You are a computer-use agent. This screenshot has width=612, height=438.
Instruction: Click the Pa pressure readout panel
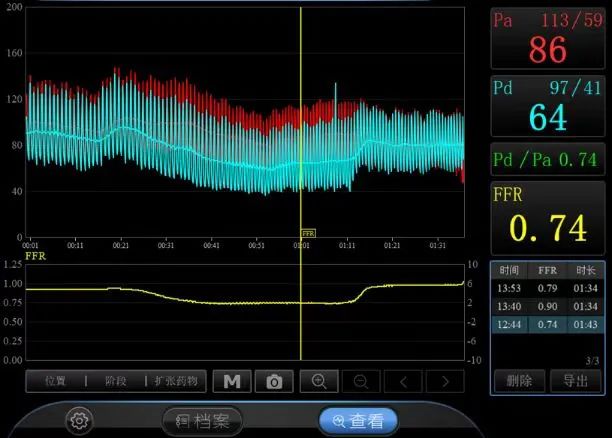pos(547,38)
